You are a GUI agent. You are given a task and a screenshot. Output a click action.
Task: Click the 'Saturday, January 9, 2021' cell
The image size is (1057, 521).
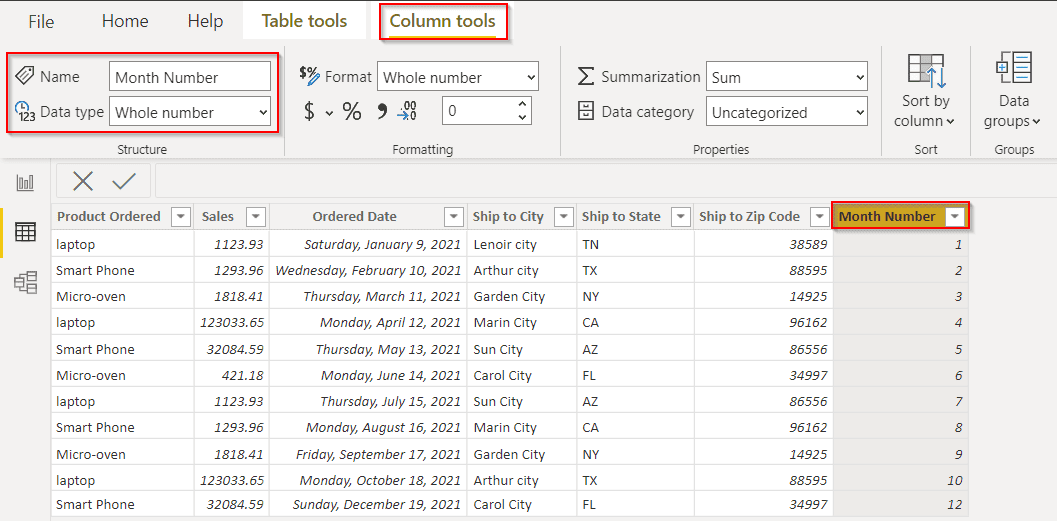pos(368,244)
